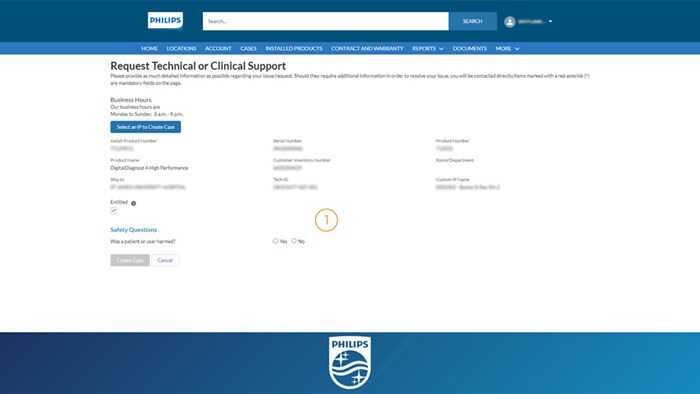Open Contract and Warranty page

click(x=367, y=48)
